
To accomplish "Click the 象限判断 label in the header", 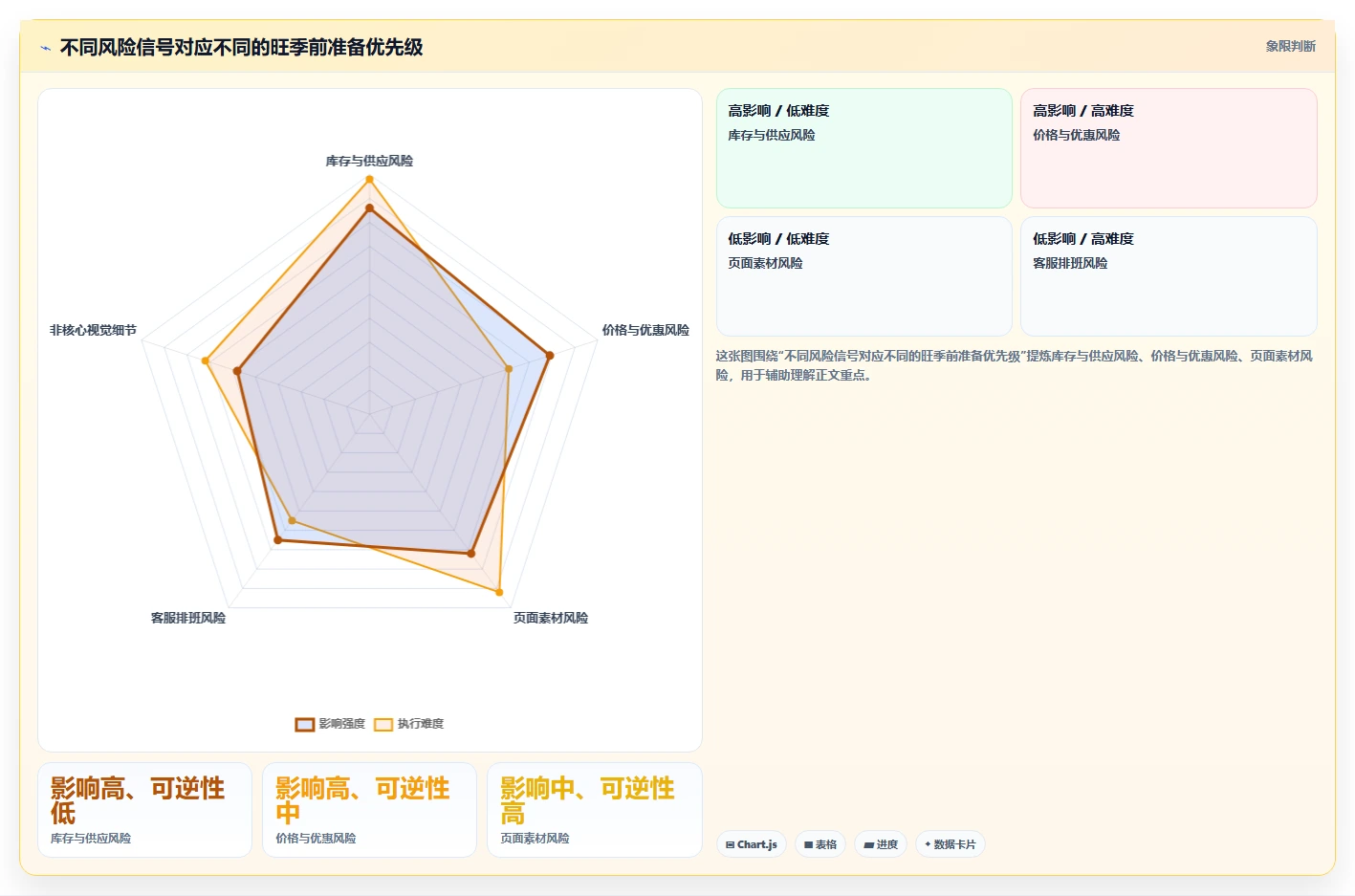I will pyautogui.click(x=1290, y=46).
